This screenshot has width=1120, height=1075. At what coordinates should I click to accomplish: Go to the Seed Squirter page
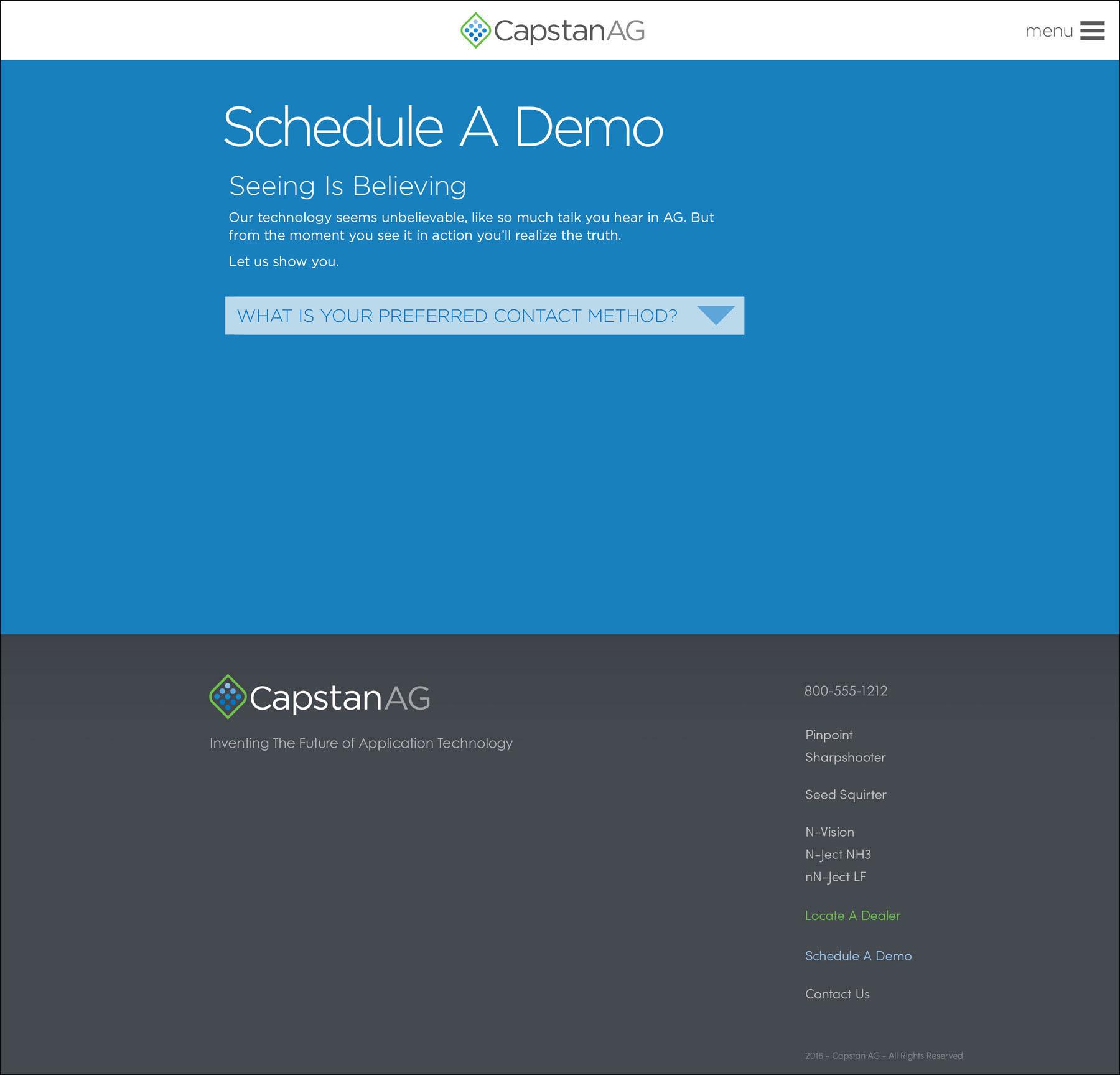tap(846, 795)
